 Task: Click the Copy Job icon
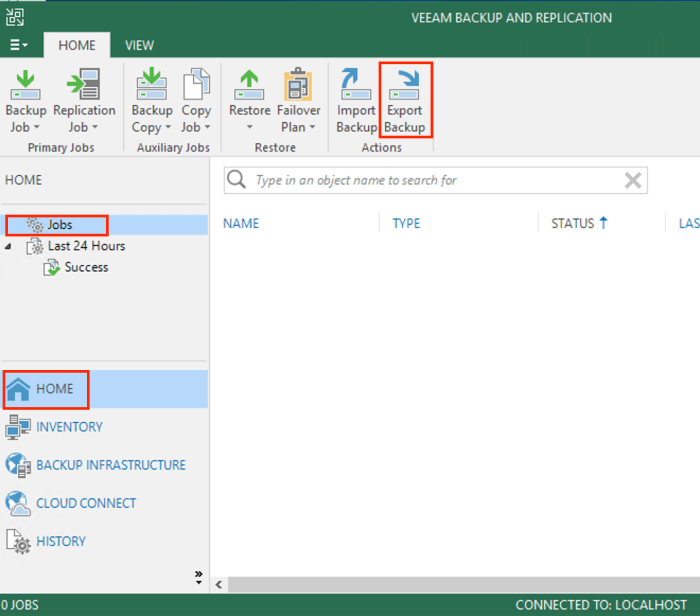(196, 84)
